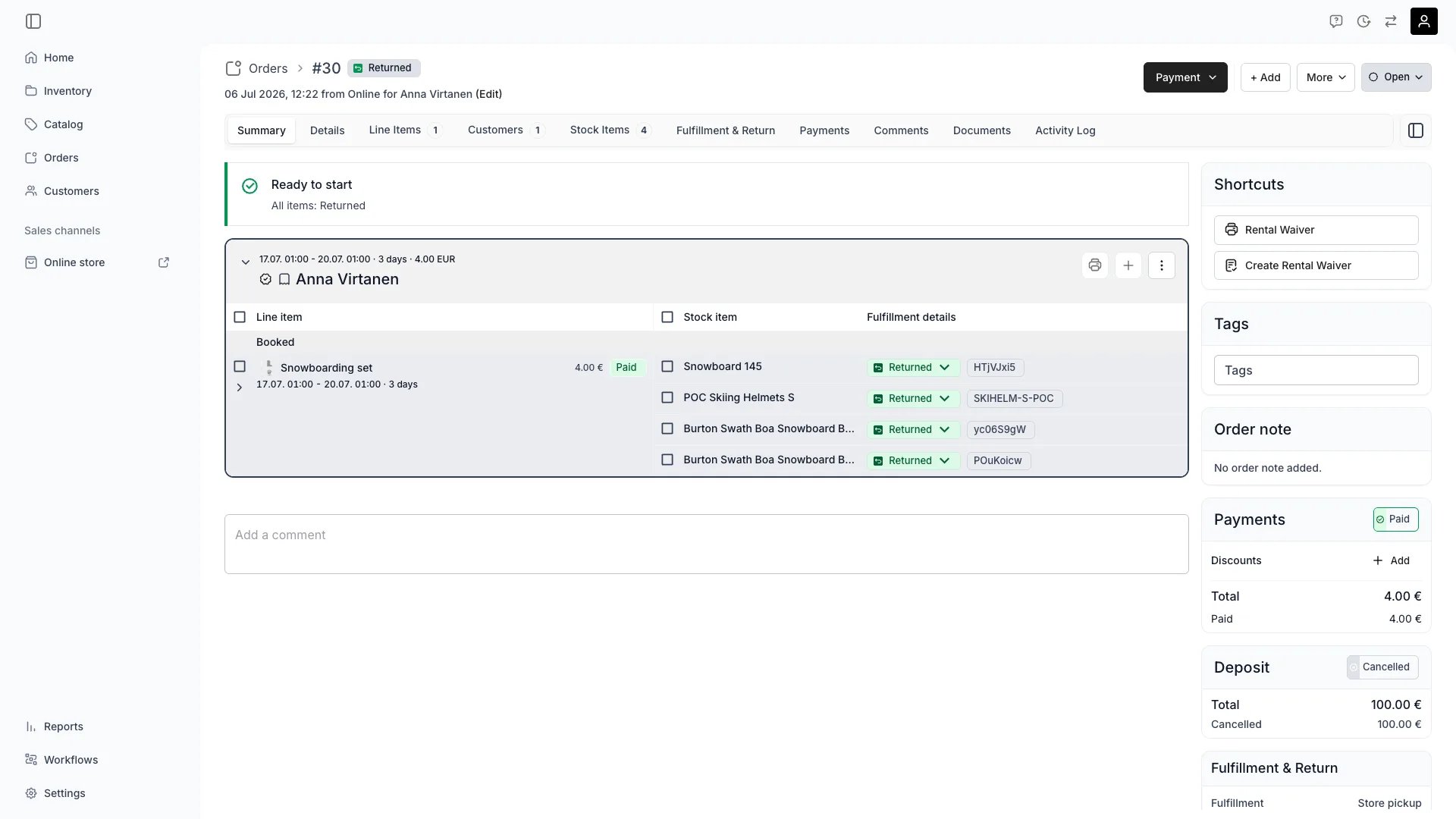Open the Payments tab

824,130
